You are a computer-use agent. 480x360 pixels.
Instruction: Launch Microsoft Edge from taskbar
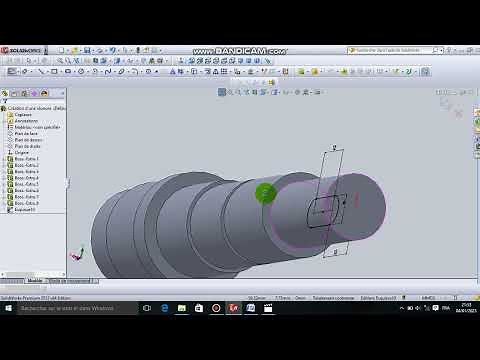pos(165,308)
